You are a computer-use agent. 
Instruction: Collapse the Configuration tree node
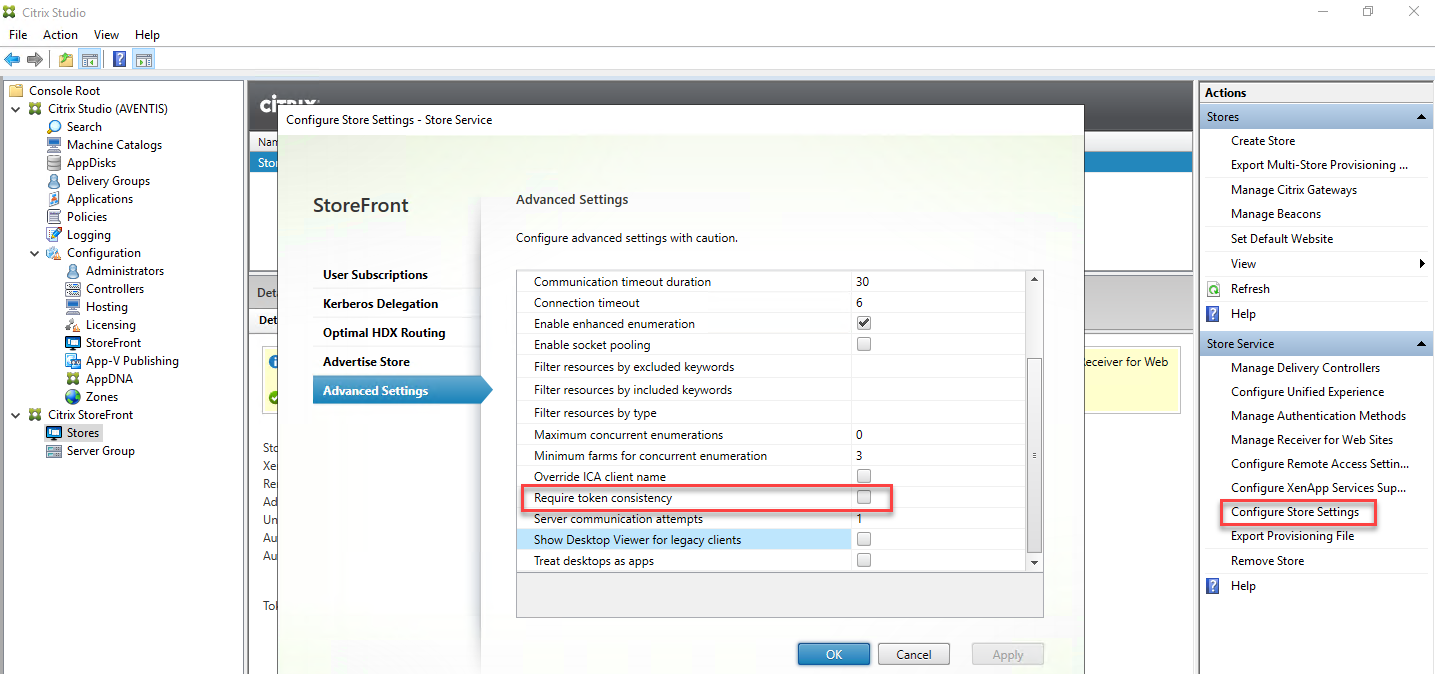[34, 252]
